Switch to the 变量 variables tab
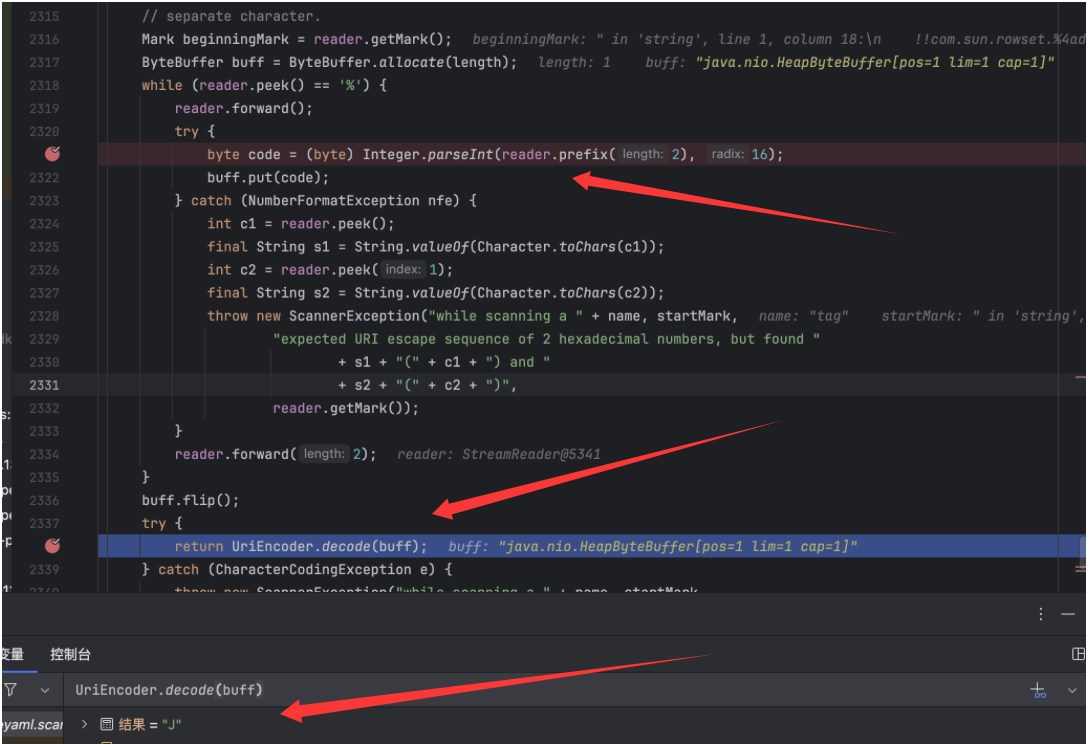 click(x=12, y=654)
